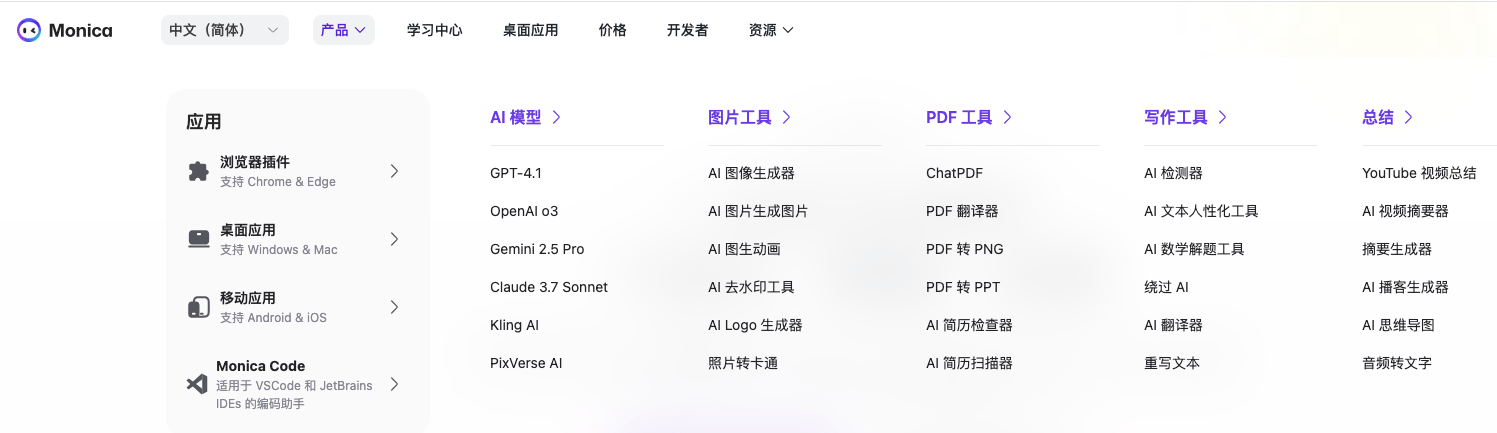The width and height of the screenshot is (1497, 433).
Task: Open AI 图像生成器
Action: coord(751,173)
